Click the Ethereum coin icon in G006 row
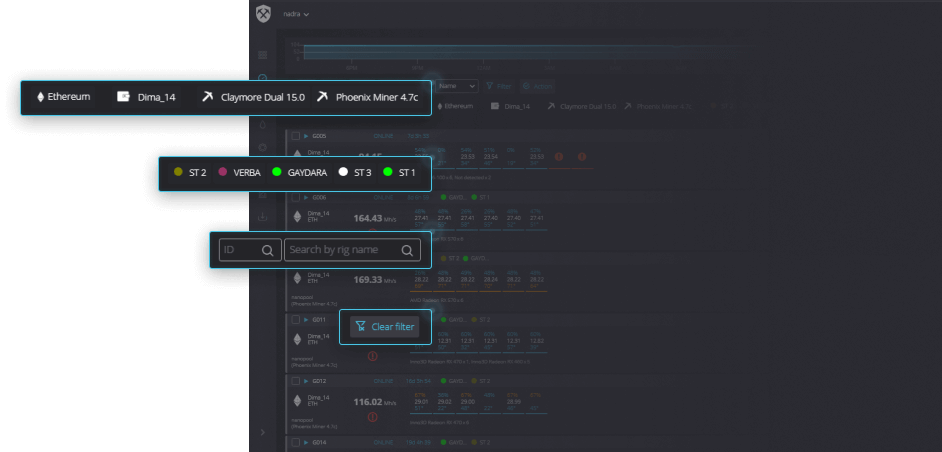 297,217
